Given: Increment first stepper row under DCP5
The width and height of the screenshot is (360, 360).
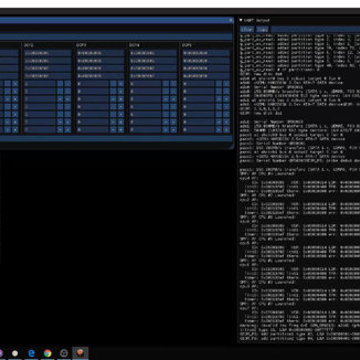Looking at the screenshot, I should coord(226,84).
